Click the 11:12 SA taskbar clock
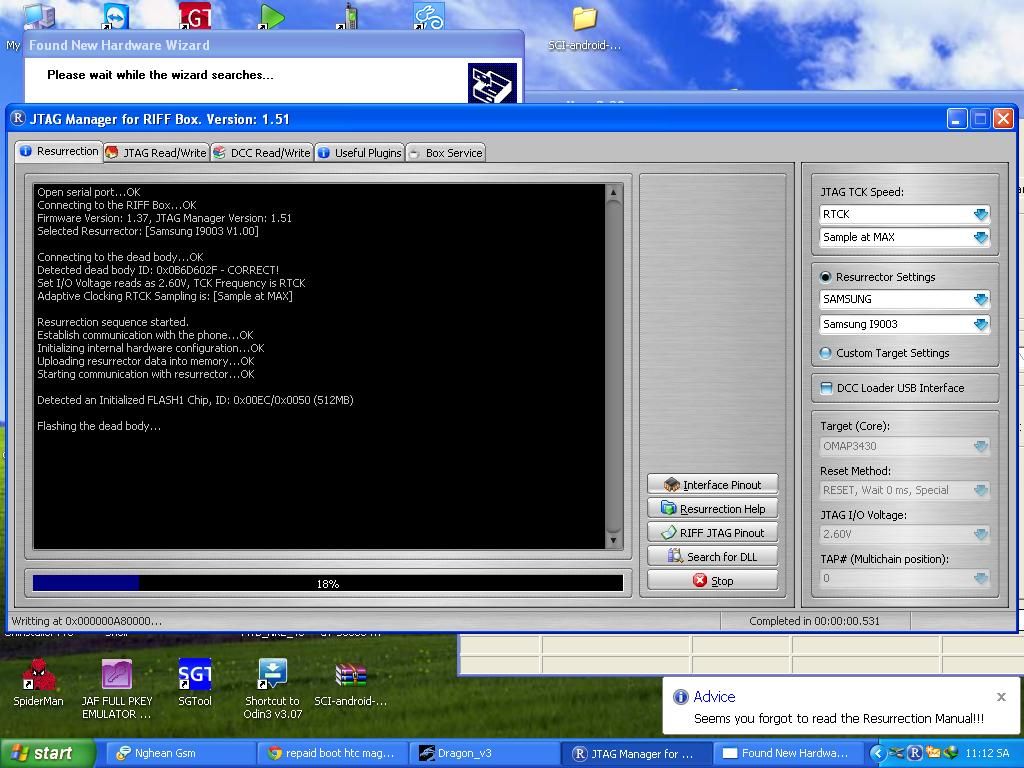Image resolution: width=1024 pixels, height=768 pixels. 987,753
